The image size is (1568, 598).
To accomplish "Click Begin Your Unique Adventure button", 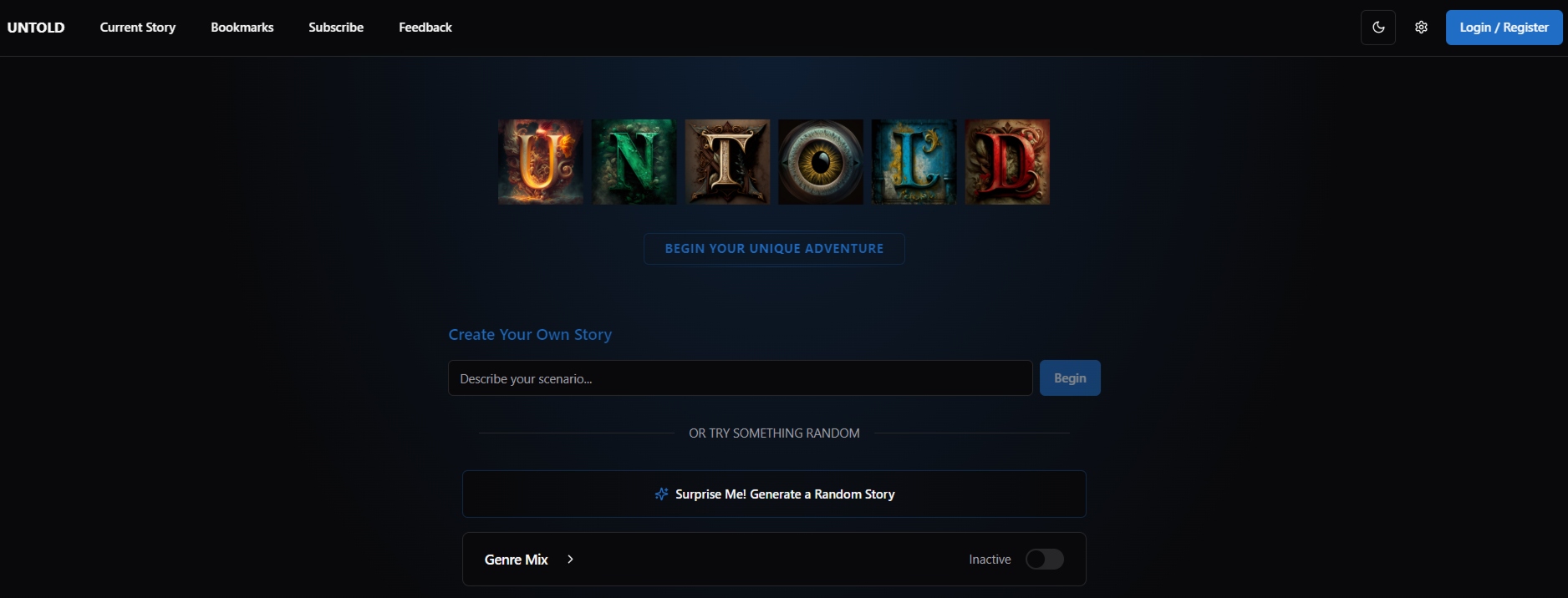I will click(x=774, y=249).
